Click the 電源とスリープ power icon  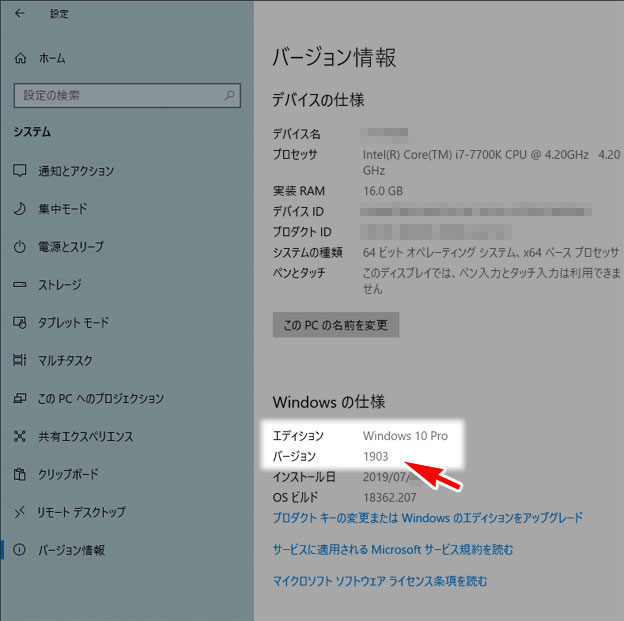[x=20, y=247]
